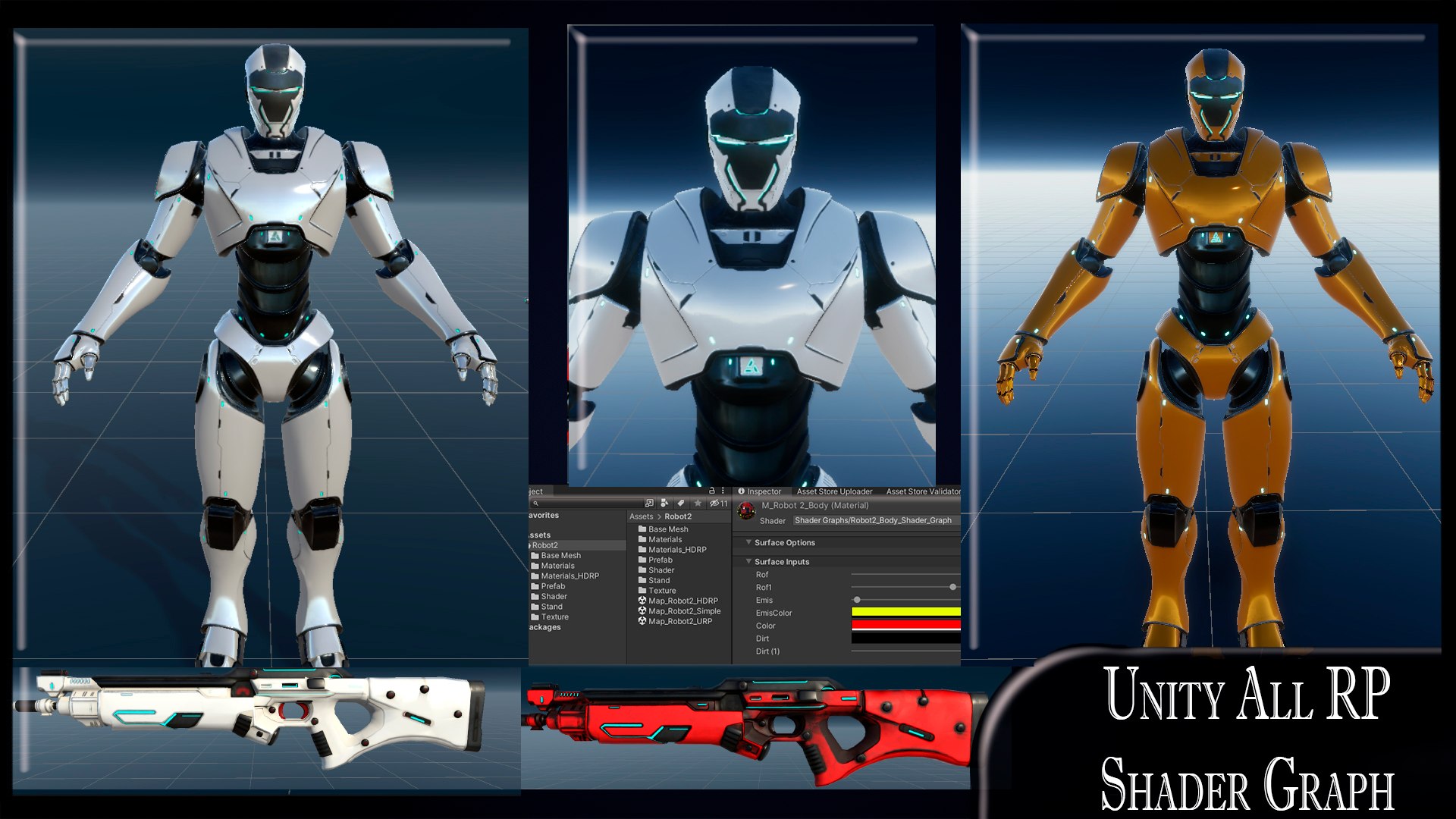Open the black Dirt swatch
1456x819 pixels.
coord(906,639)
